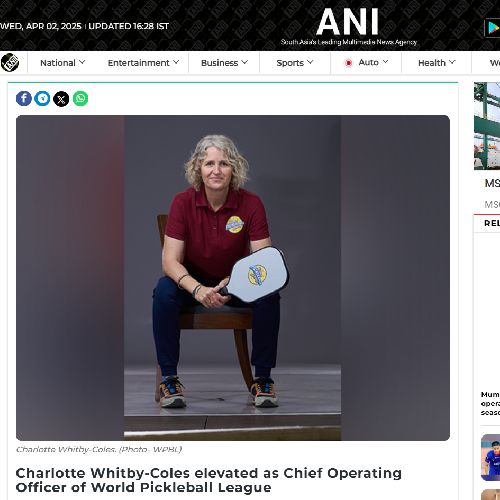The image size is (500, 500).
Task: Open Charlotte Whitby-Coles article headline
Action: click(x=209, y=480)
